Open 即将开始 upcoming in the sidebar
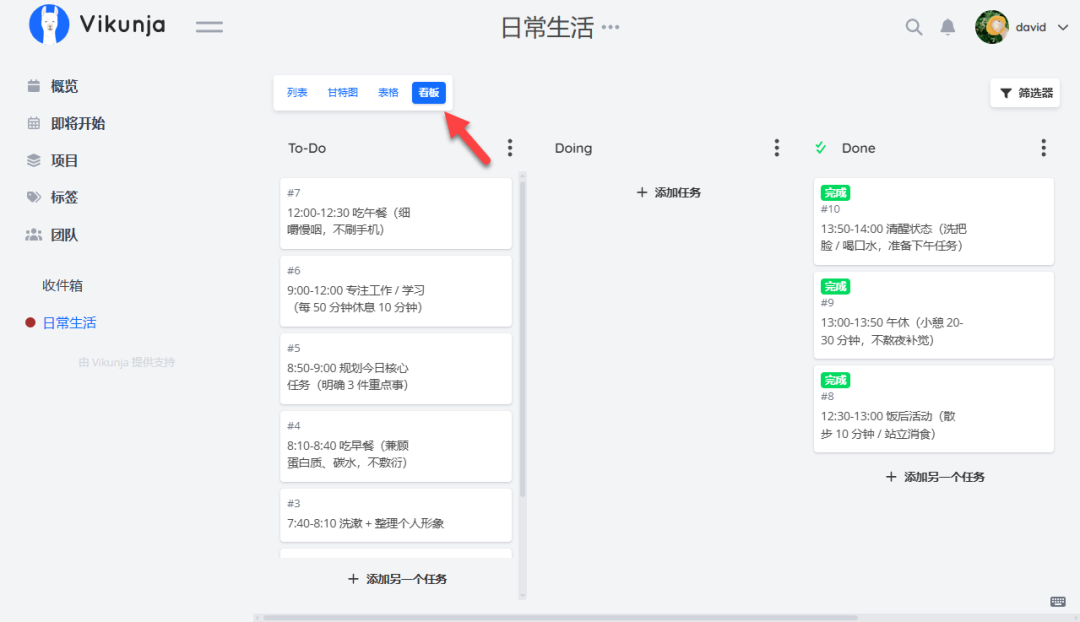1080x622 pixels. coord(77,123)
